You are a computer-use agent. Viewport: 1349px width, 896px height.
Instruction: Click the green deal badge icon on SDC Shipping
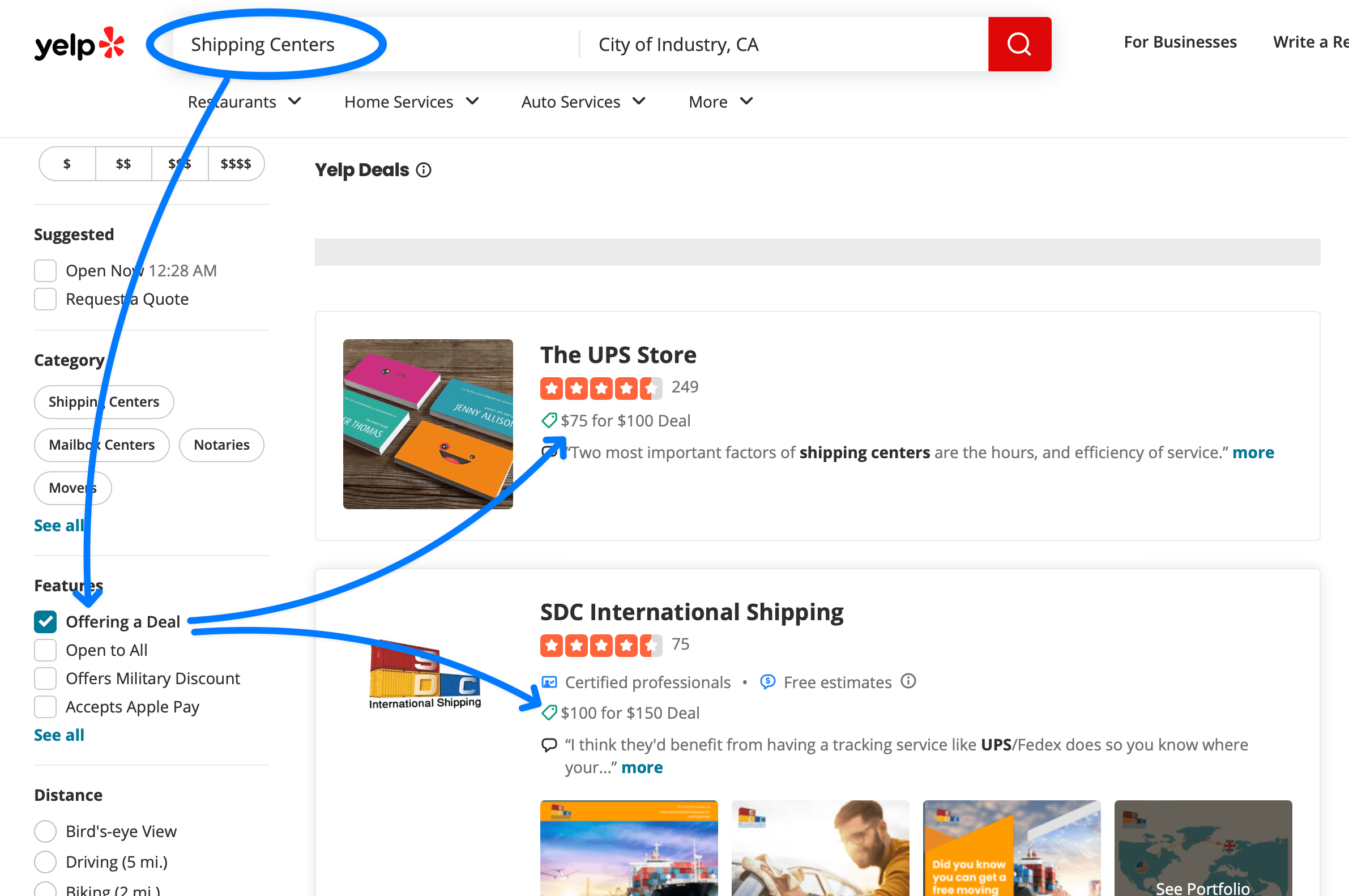[547, 713]
